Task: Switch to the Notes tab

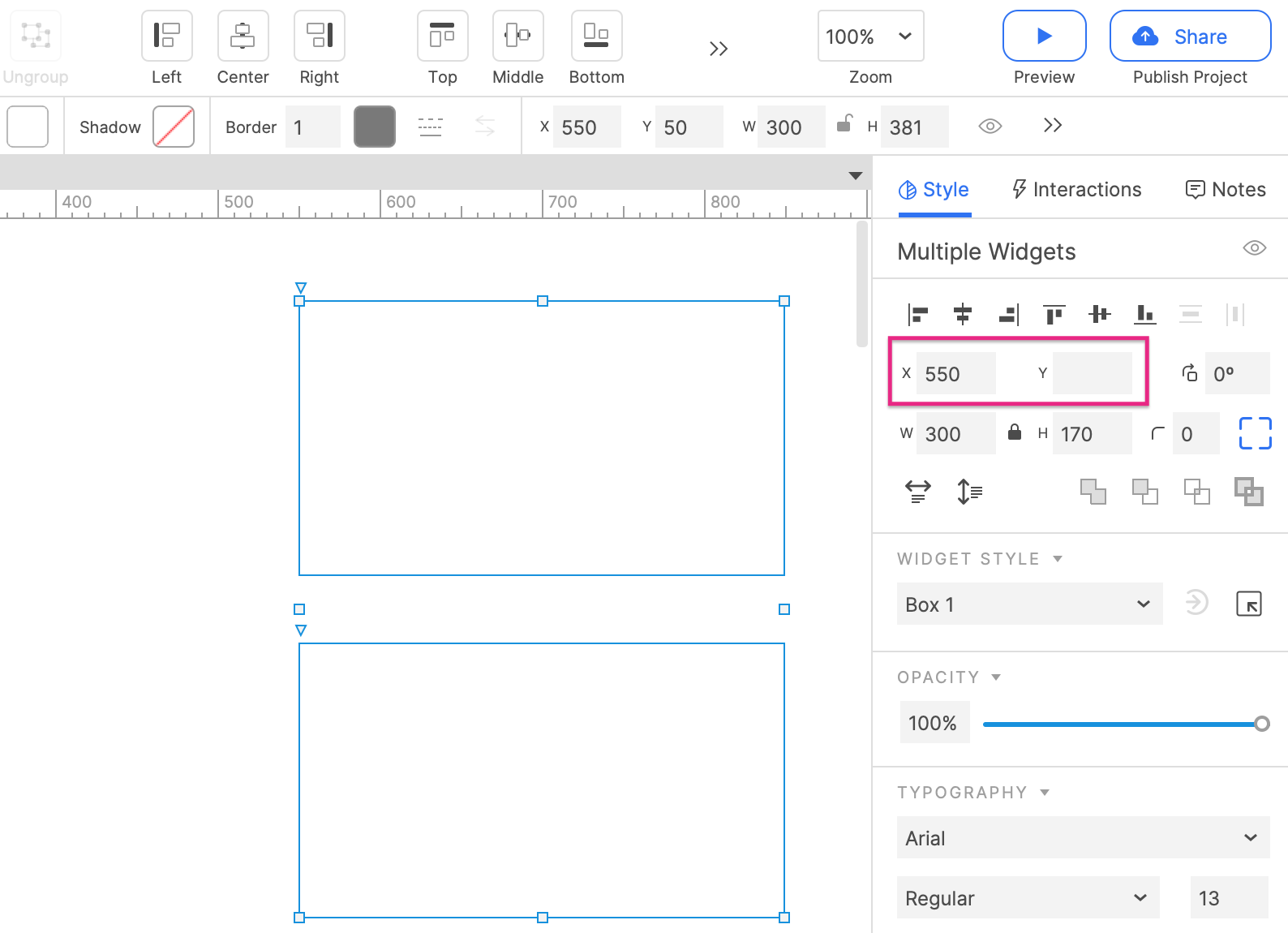Action: click(x=1226, y=190)
